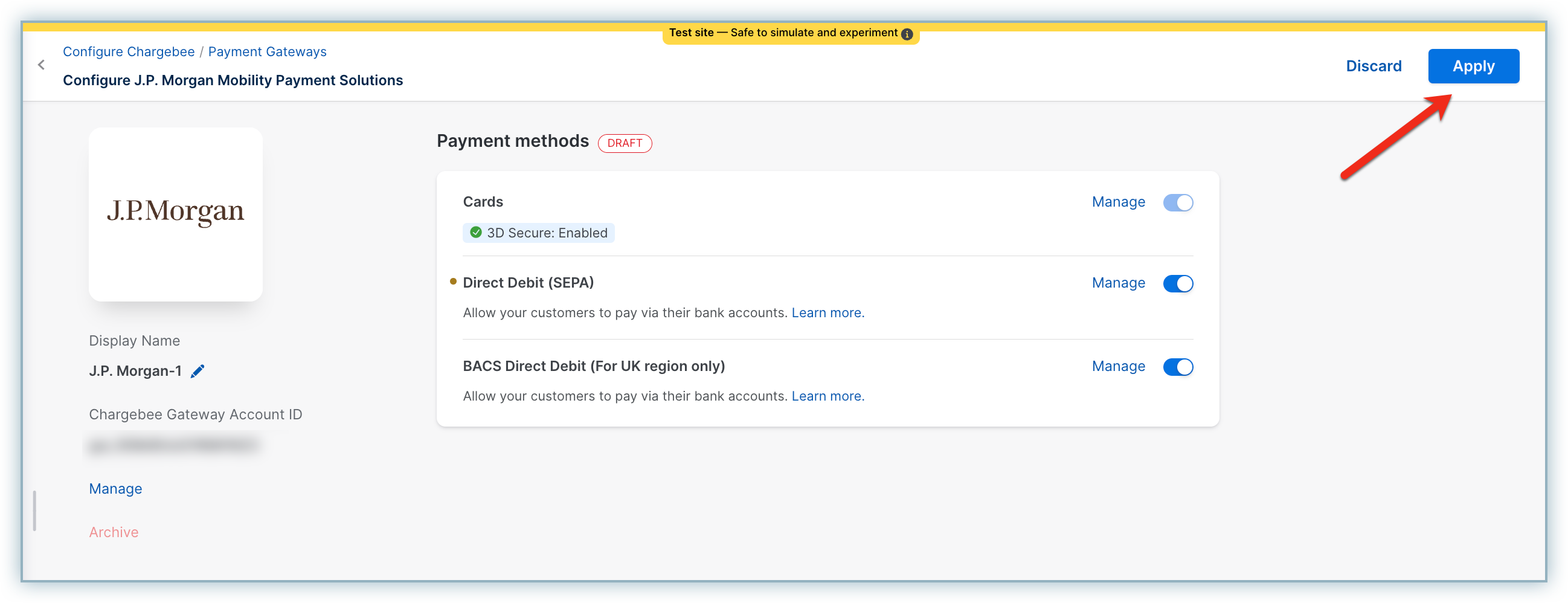This screenshot has width=1568, height=603.
Task: Discard the draft changes
Action: coord(1374,66)
